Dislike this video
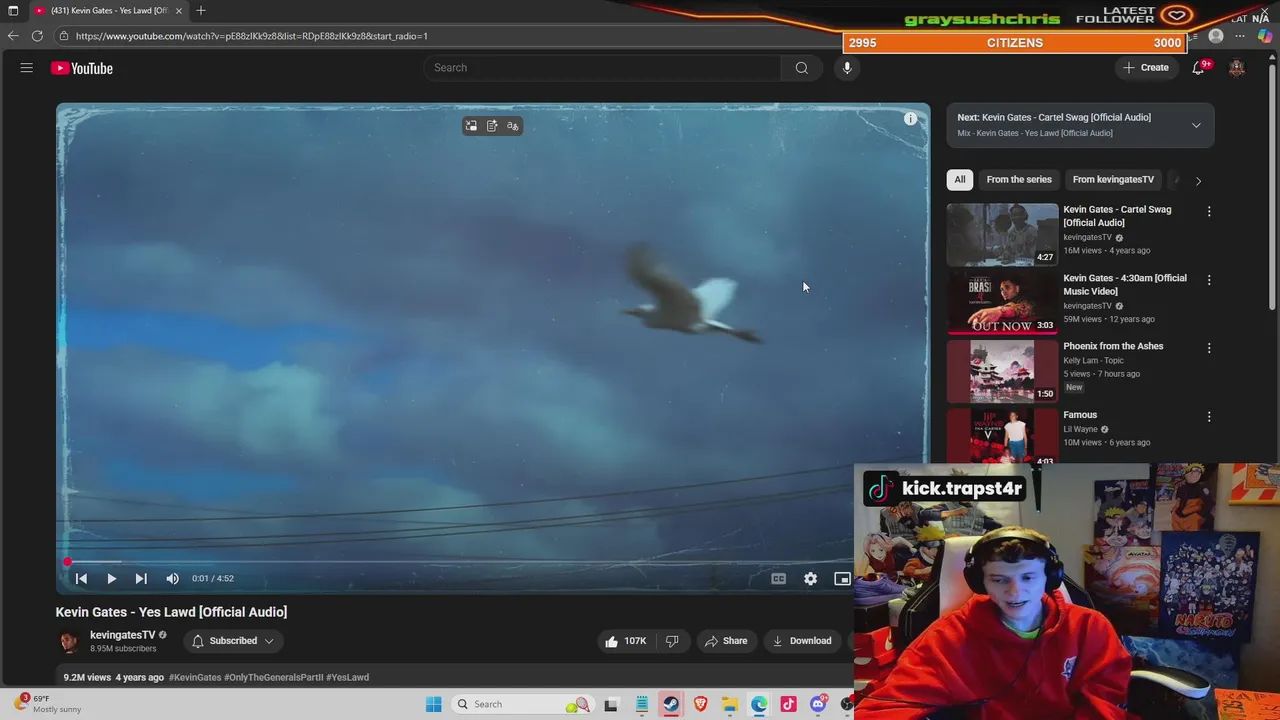Screen dimensions: 1280x720 click(x=672, y=641)
